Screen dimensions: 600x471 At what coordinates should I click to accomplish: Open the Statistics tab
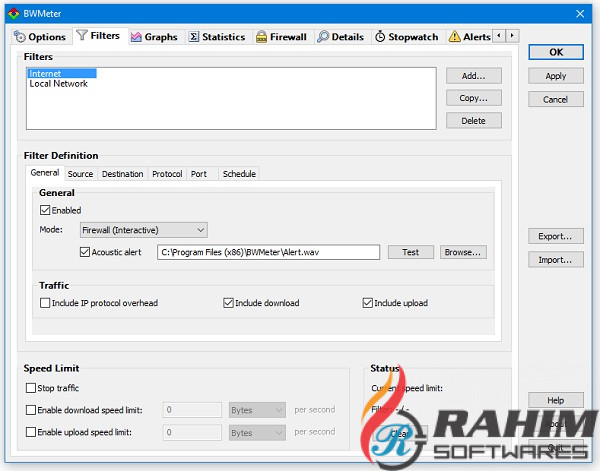pyautogui.click(x=217, y=37)
